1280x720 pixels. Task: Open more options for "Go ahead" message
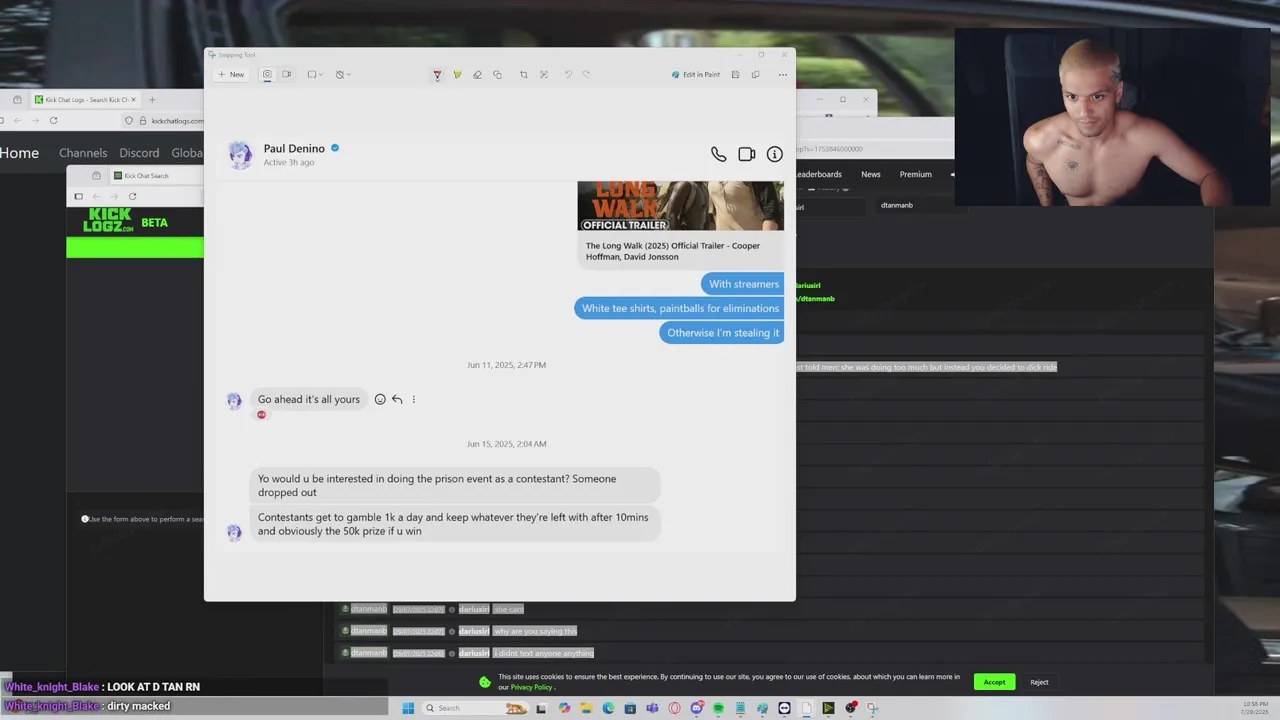pyautogui.click(x=413, y=399)
